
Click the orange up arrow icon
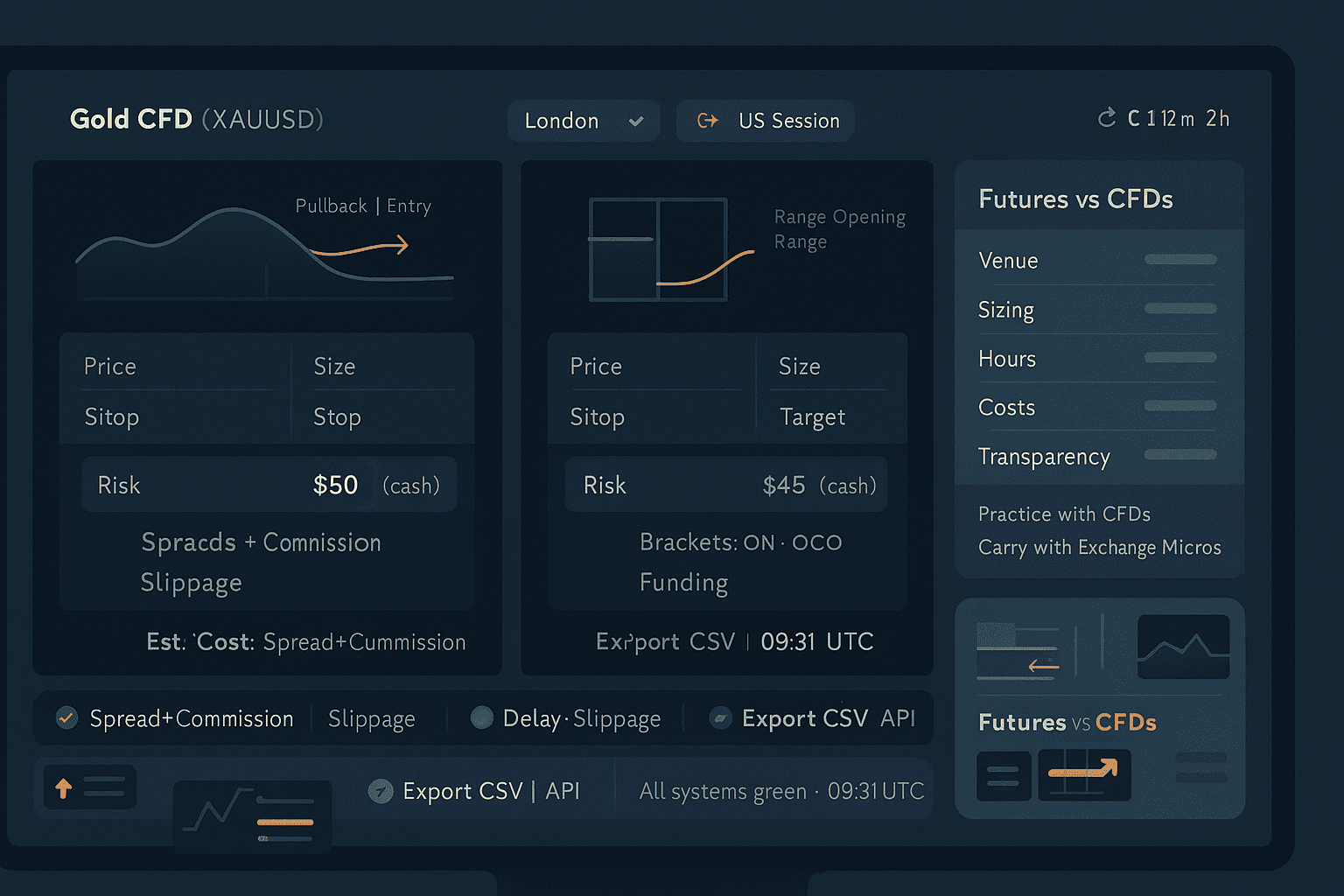pos(64,787)
